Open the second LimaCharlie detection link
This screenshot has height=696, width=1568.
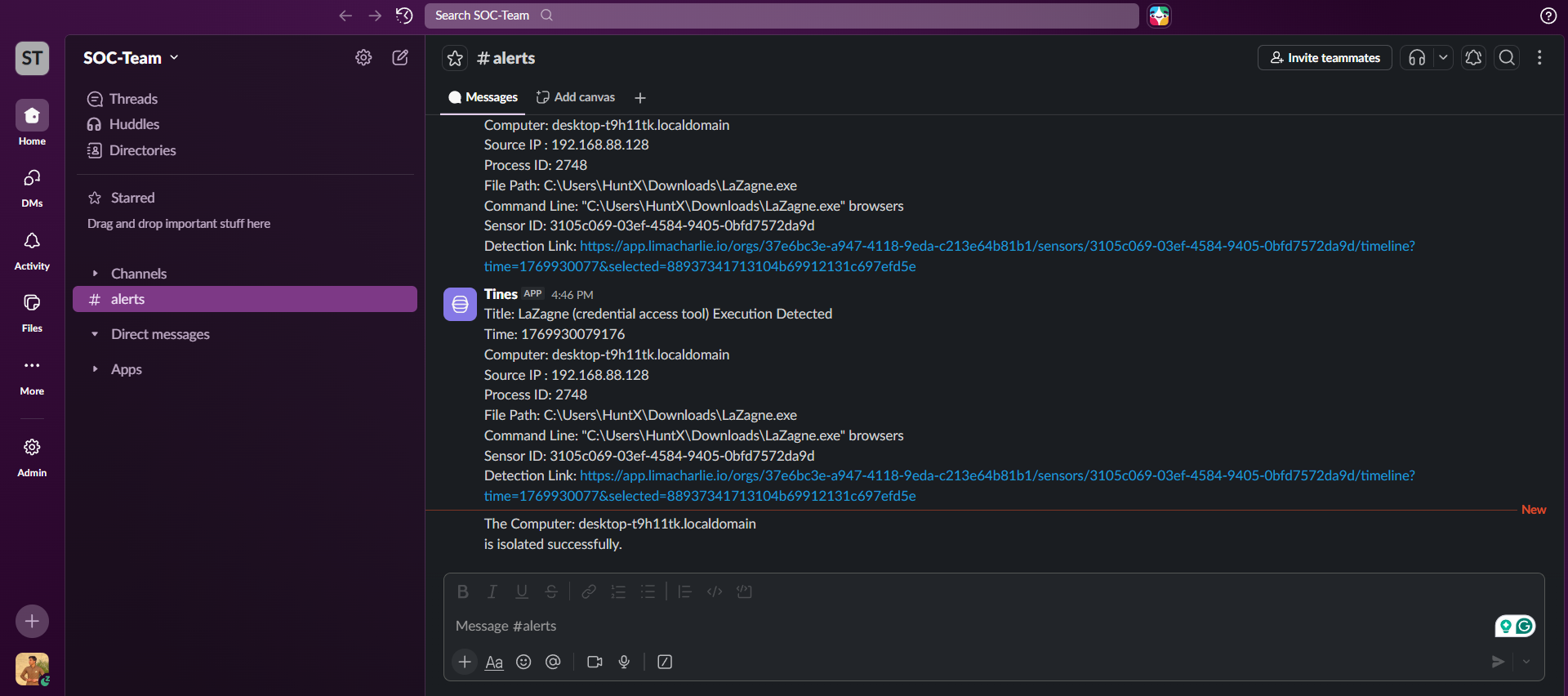pos(949,485)
